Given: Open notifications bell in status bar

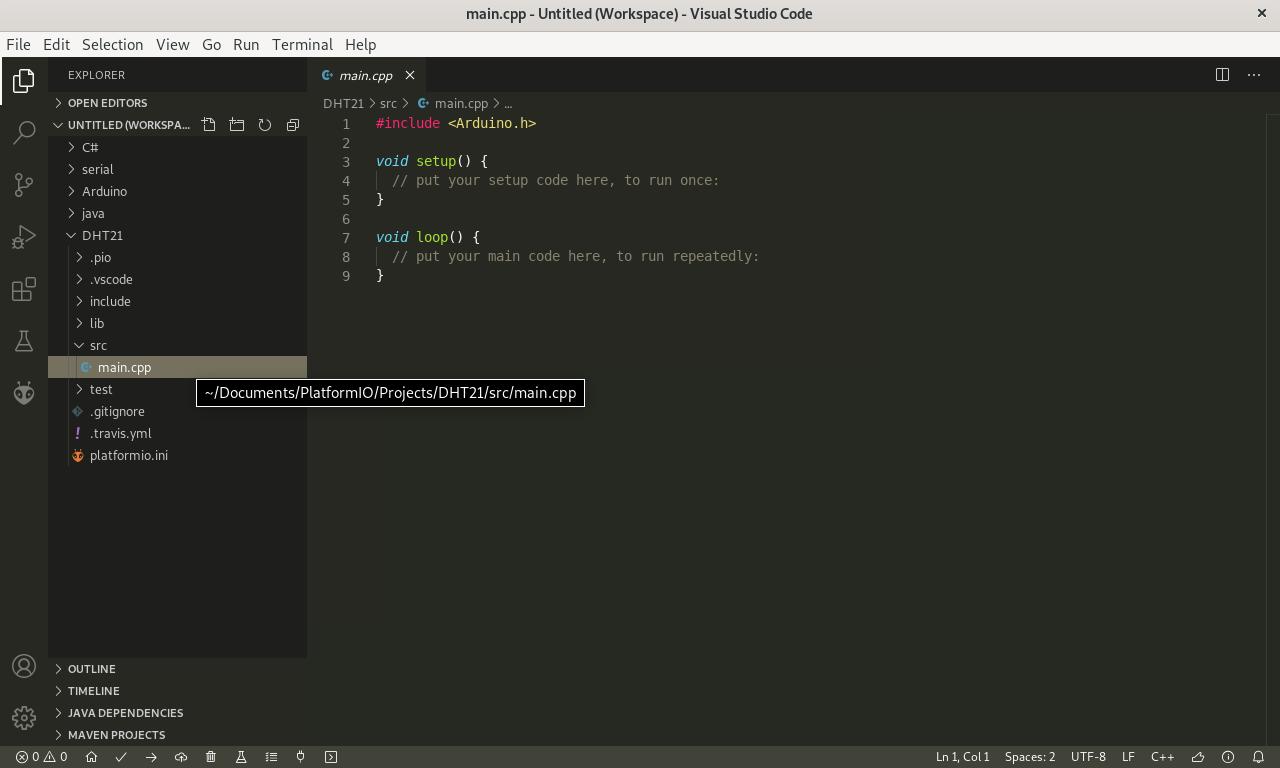Looking at the screenshot, I should tap(1259, 757).
